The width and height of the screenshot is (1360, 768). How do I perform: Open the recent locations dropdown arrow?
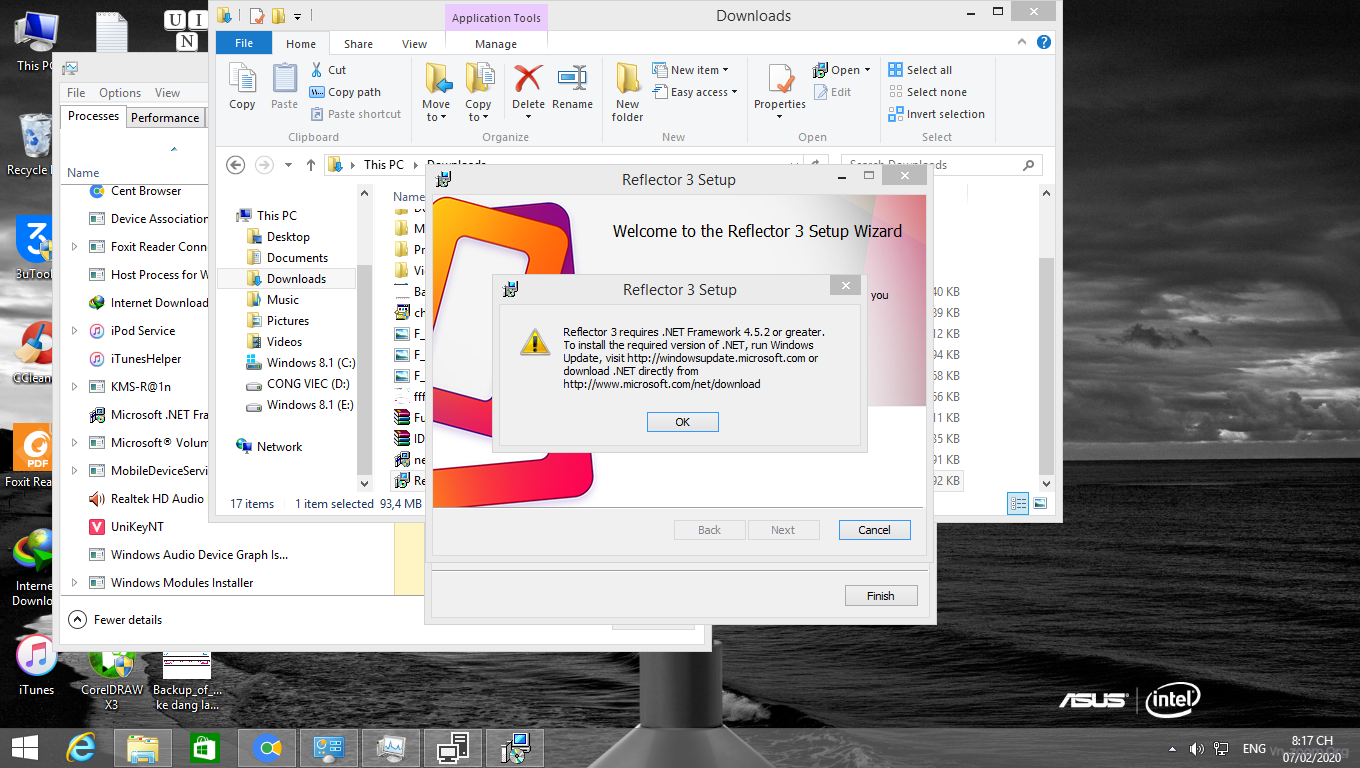[x=289, y=165]
